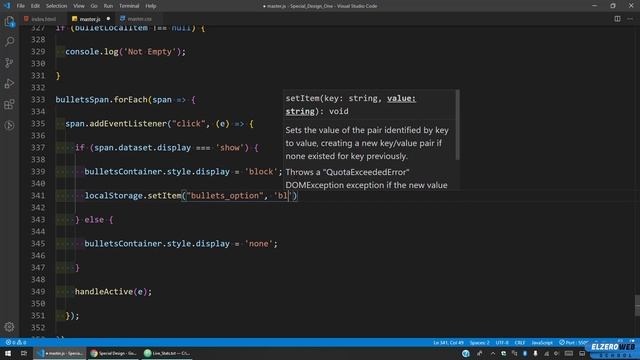Viewport: 640px width, 360px height.
Task: Open the Selection menu
Action: coord(56,6)
